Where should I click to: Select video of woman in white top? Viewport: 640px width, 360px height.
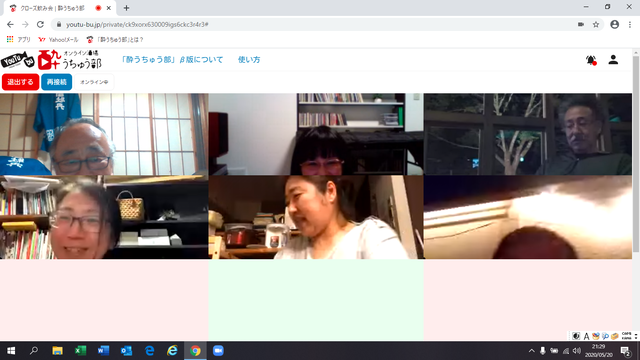pos(316,217)
